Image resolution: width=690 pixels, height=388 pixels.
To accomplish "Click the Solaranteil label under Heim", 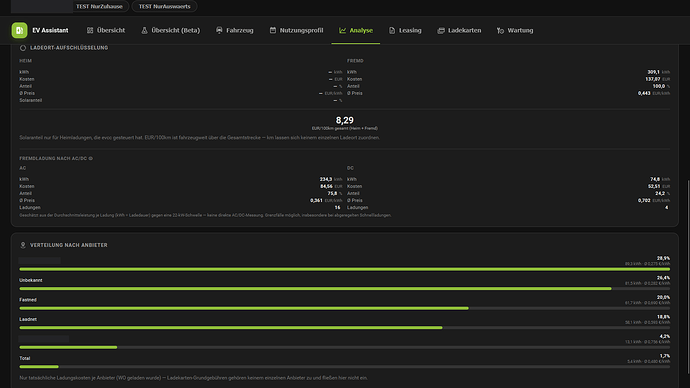I will [x=30, y=100].
